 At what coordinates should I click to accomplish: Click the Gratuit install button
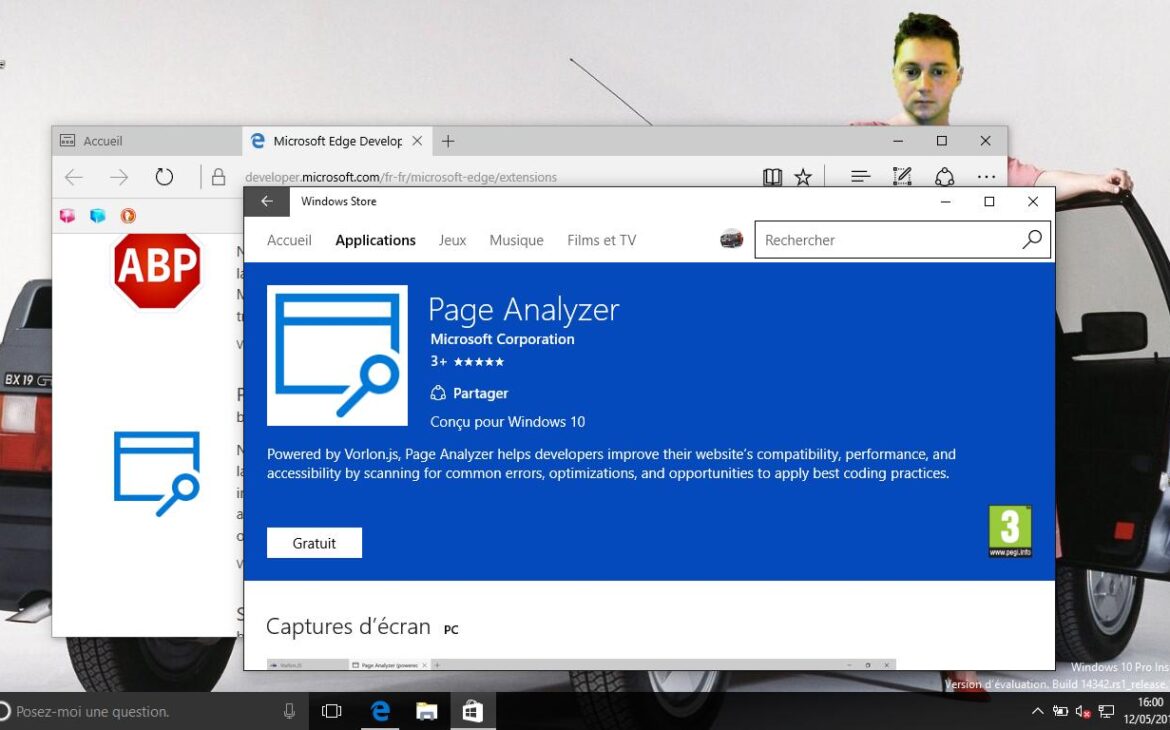[314, 542]
